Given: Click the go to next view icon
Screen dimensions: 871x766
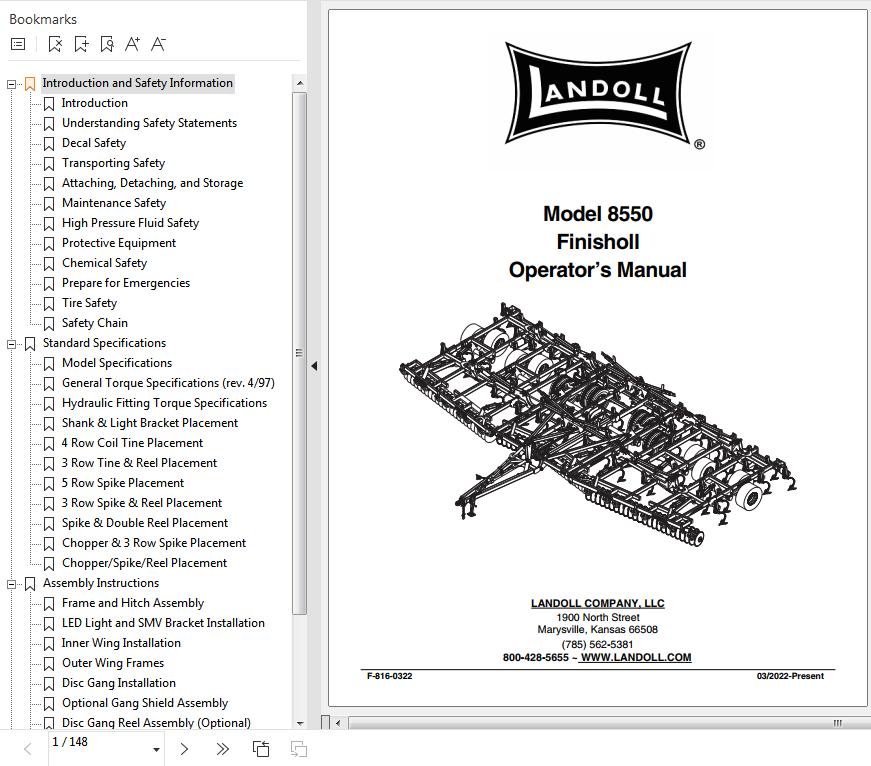Looking at the screenshot, I should pos(299,749).
